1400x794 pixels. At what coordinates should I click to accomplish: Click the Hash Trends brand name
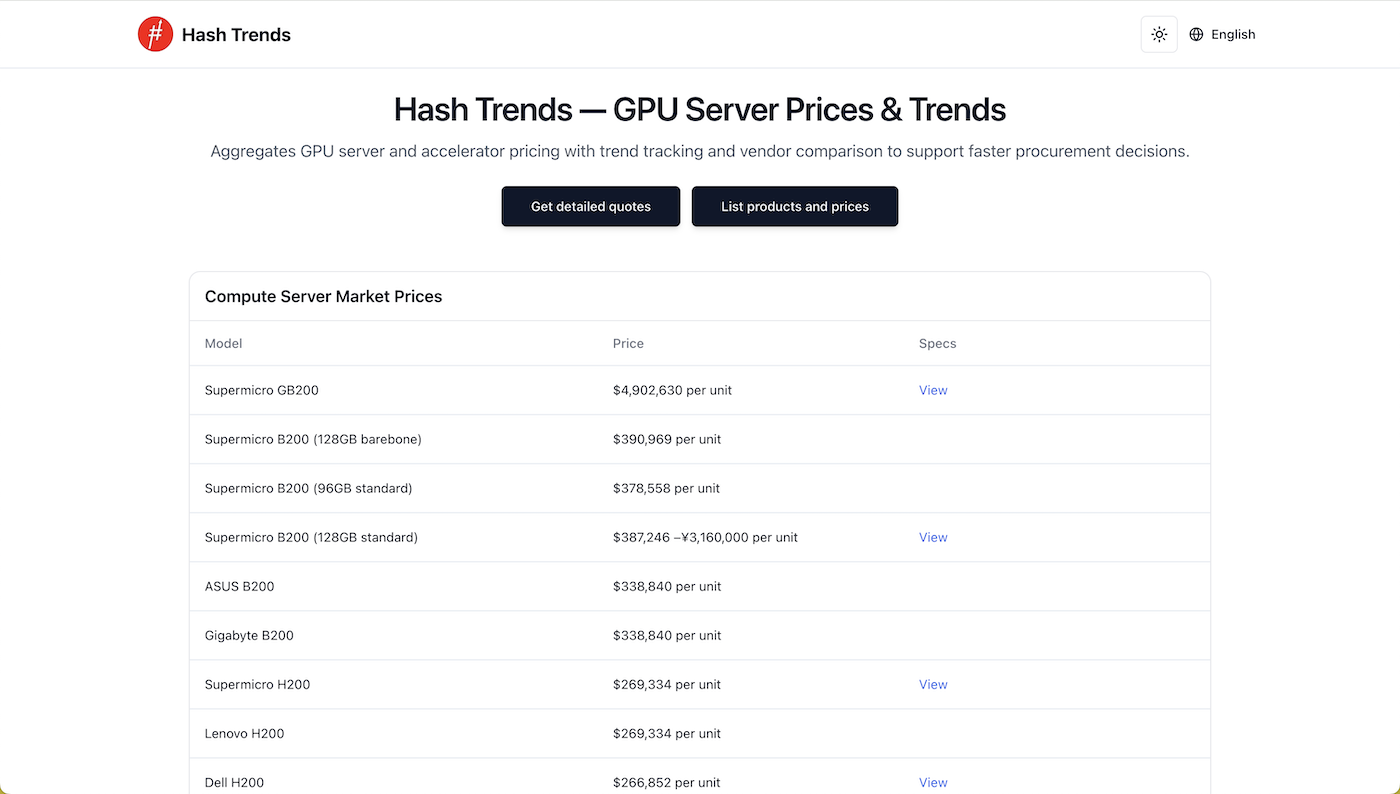[x=236, y=35]
